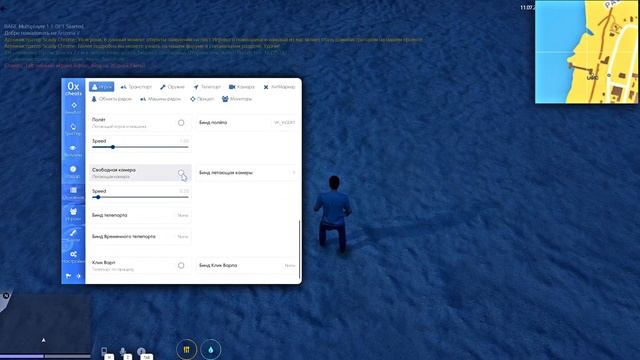Image resolution: width=640 pixels, height=360 pixels.
Task: Open the Настройки gears sidebar section
Action: point(73,256)
